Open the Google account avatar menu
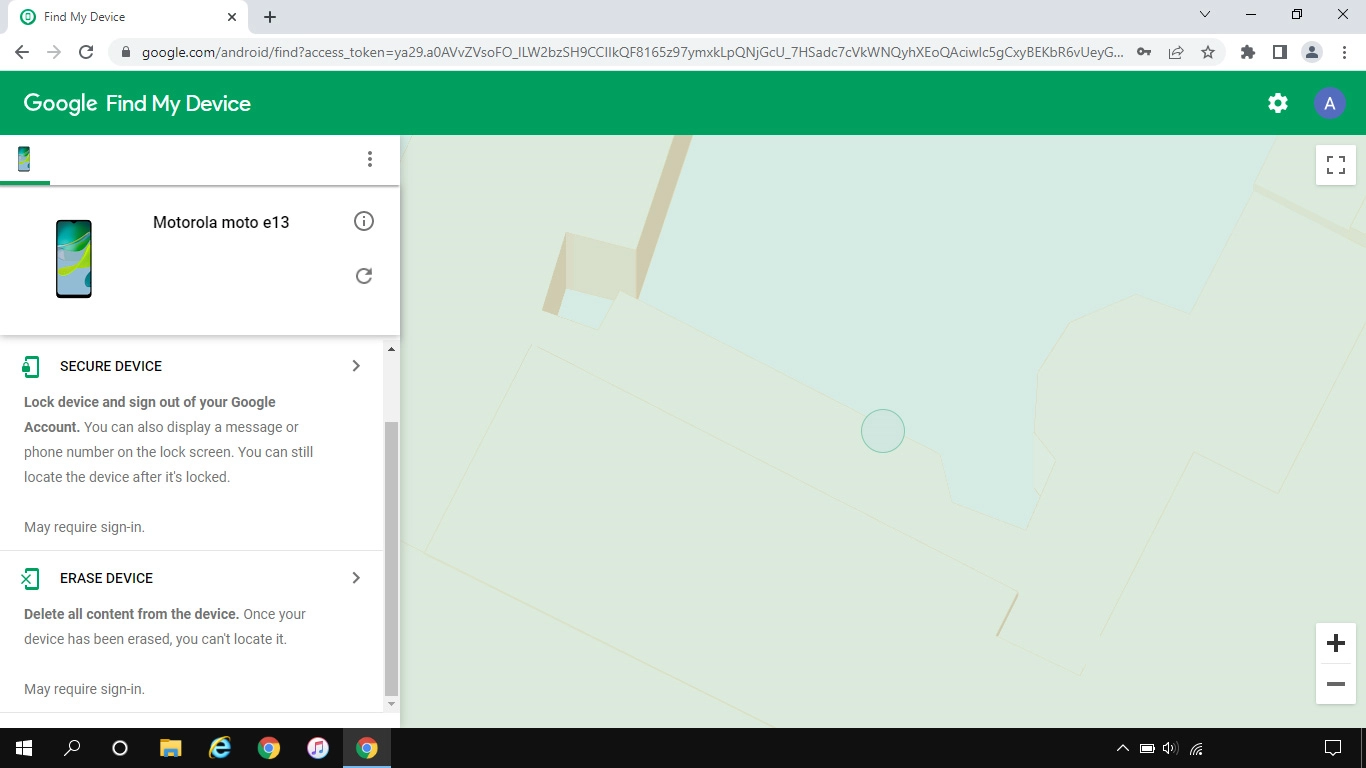The width and height of the screenshot is (1366, 768). pyautogui.click(x=1329, y=103)
